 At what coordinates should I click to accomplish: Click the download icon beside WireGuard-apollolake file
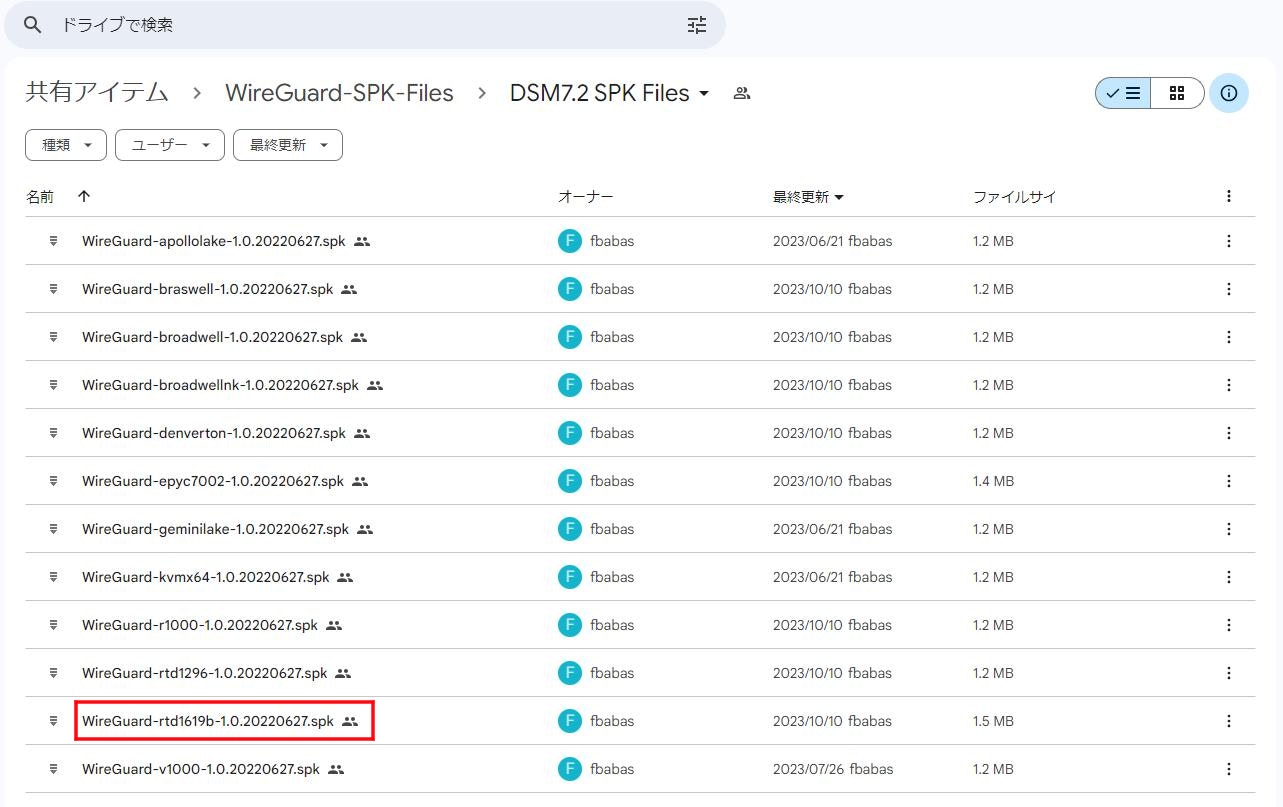click(52, 241)
